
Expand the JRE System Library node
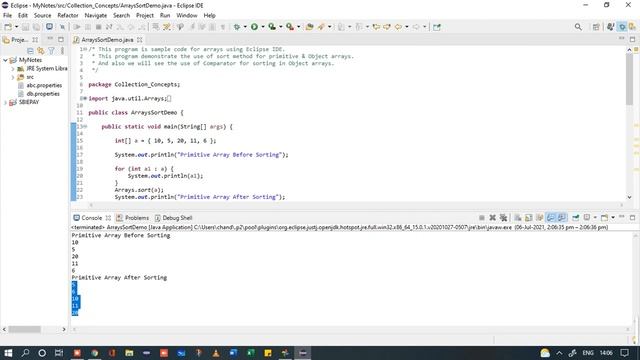13,69
